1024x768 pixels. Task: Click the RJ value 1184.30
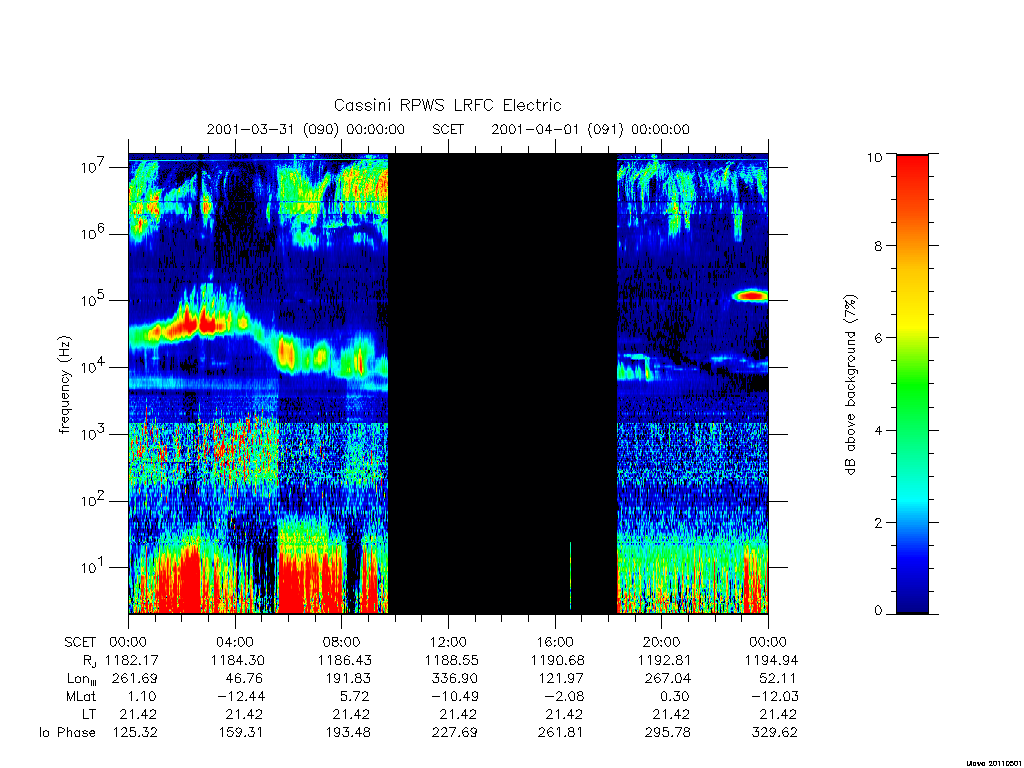point(238,660)
